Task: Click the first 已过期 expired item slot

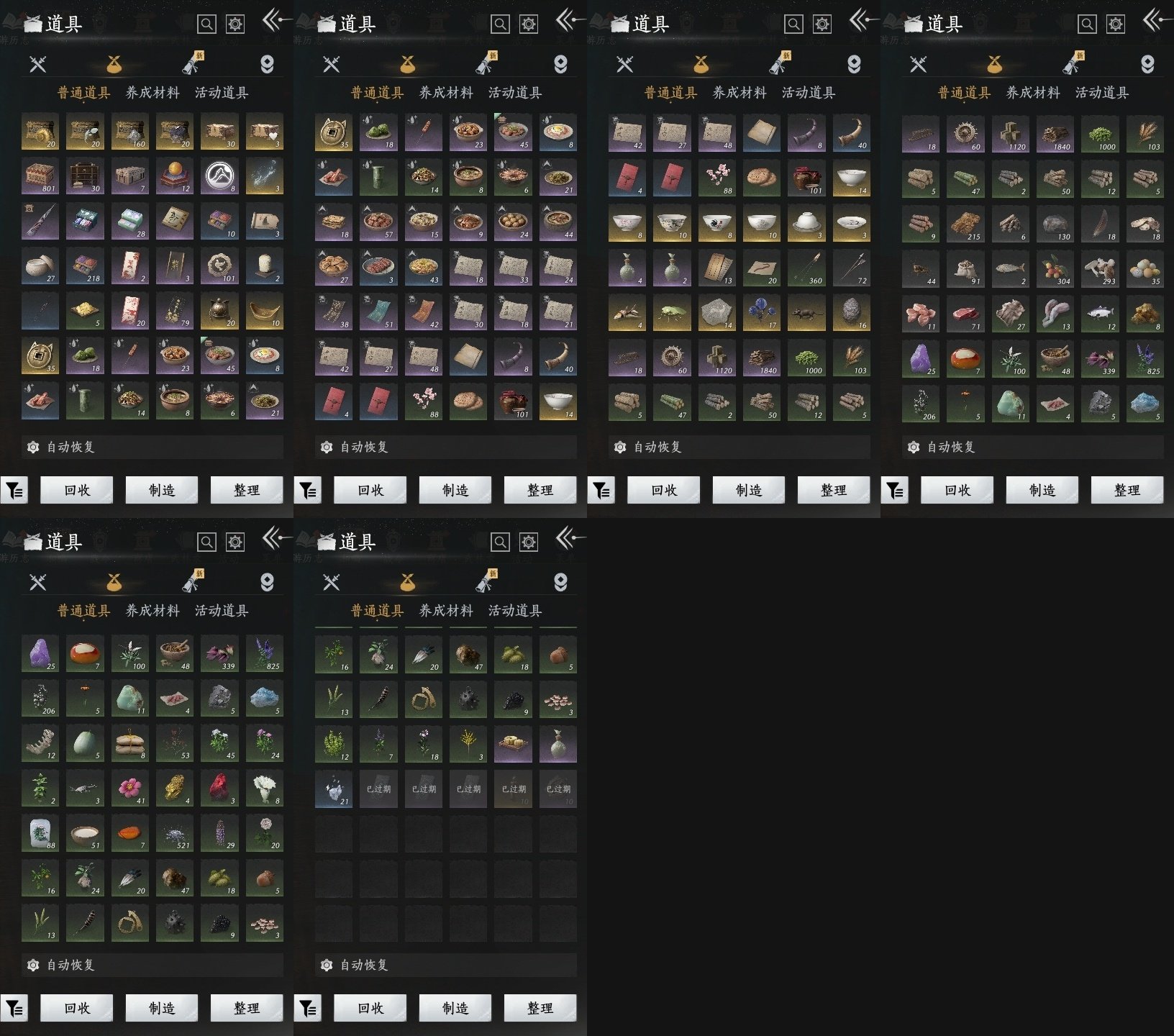Action: [378, 789]
